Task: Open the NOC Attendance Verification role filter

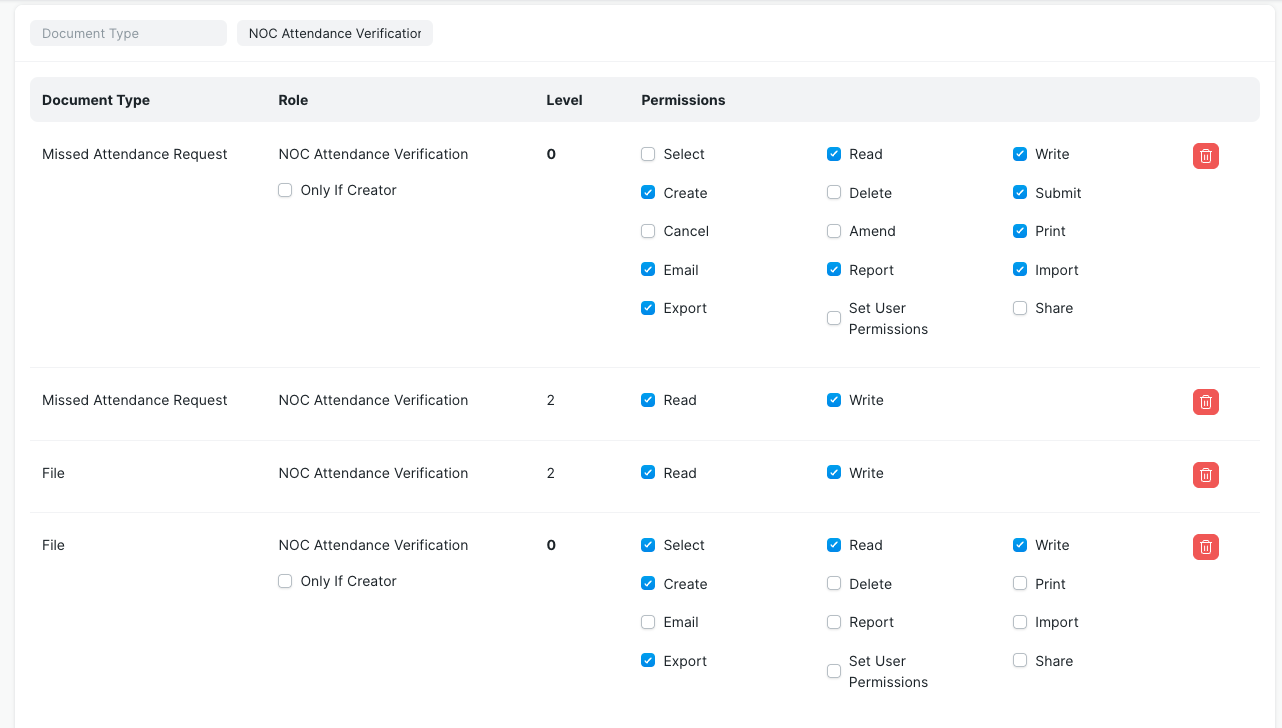Action: pyautogui.click(x=334, y=33)
